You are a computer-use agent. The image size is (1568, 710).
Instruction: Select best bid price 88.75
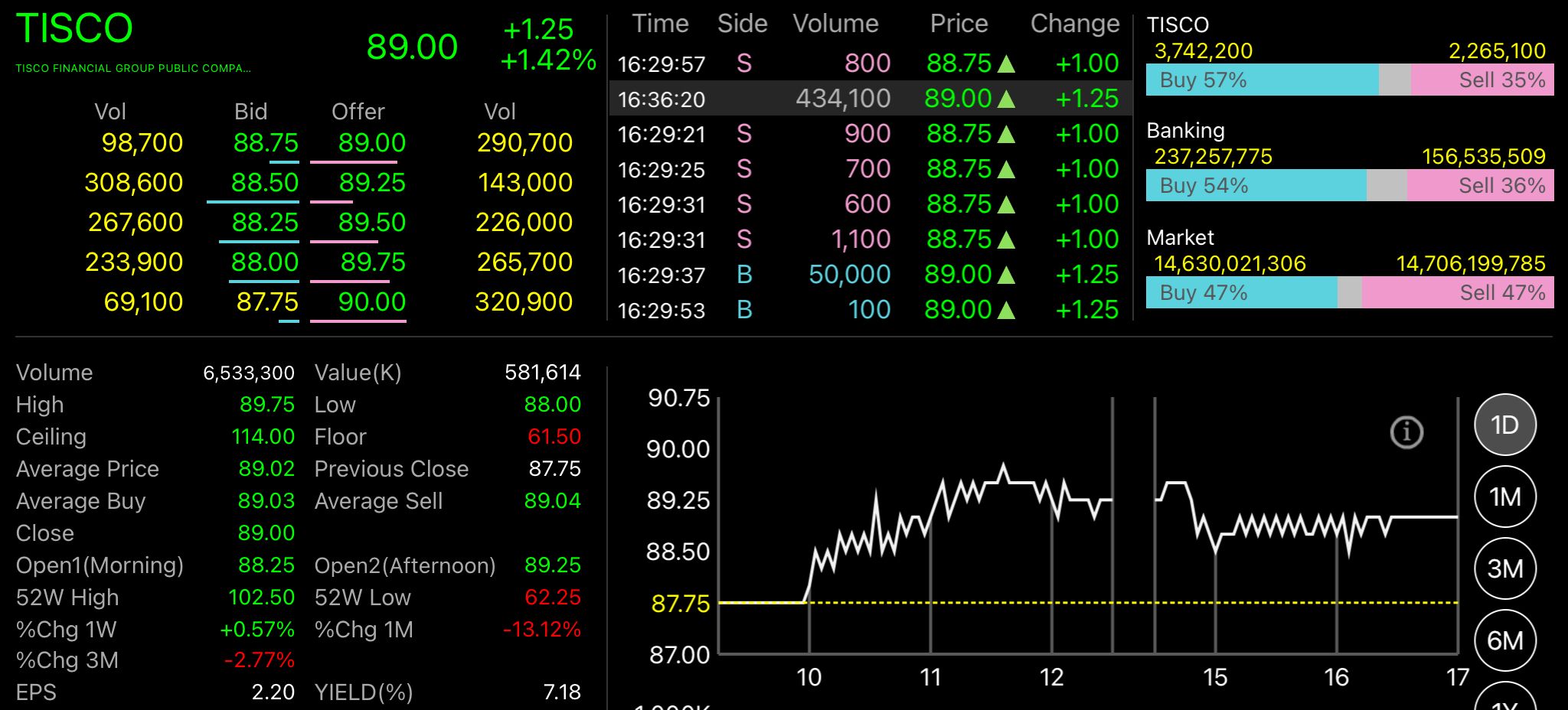[266, 143]
